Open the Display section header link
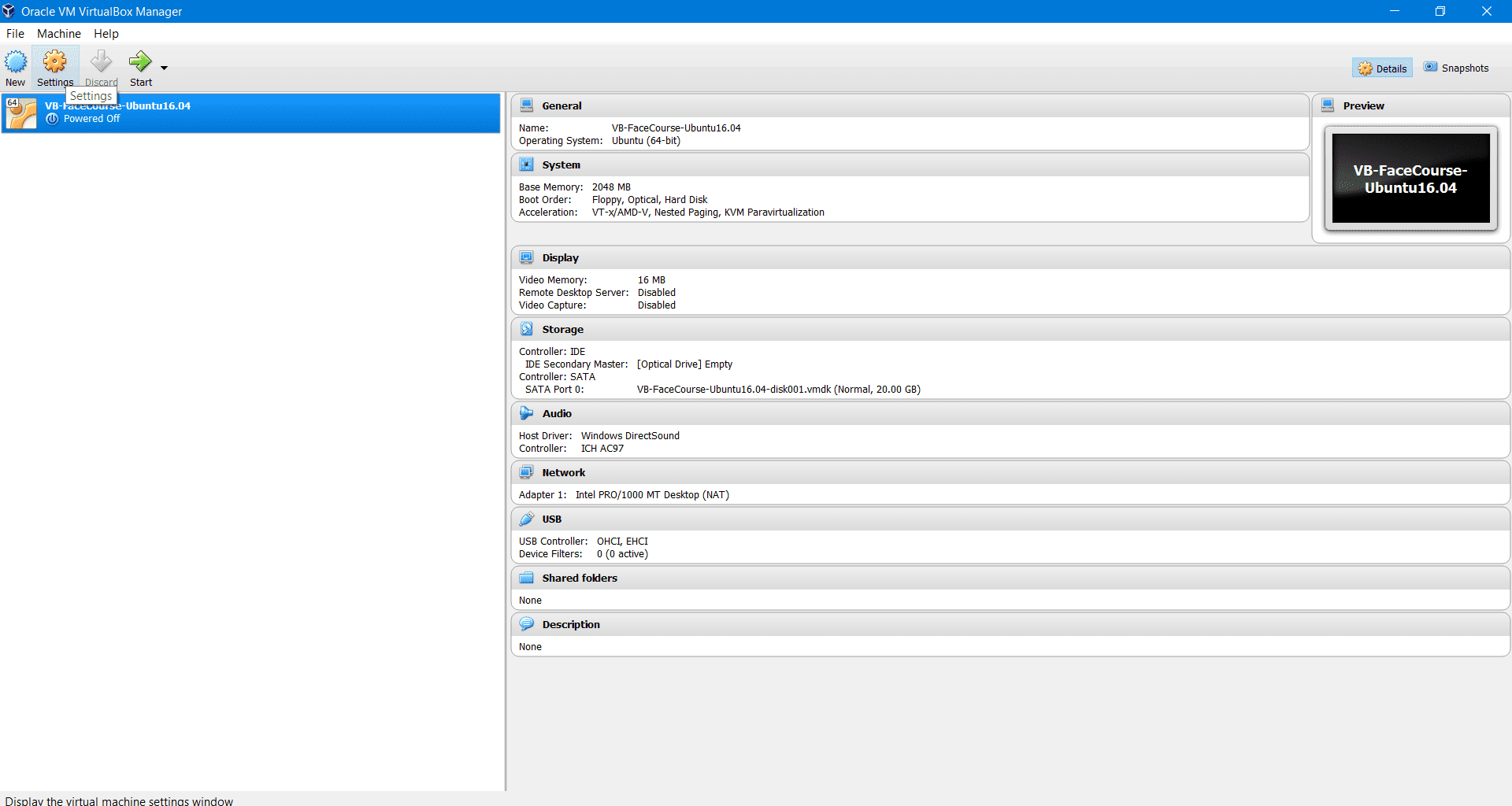The width and height of the screenshot is (1512, 806). tap(560, 257)
